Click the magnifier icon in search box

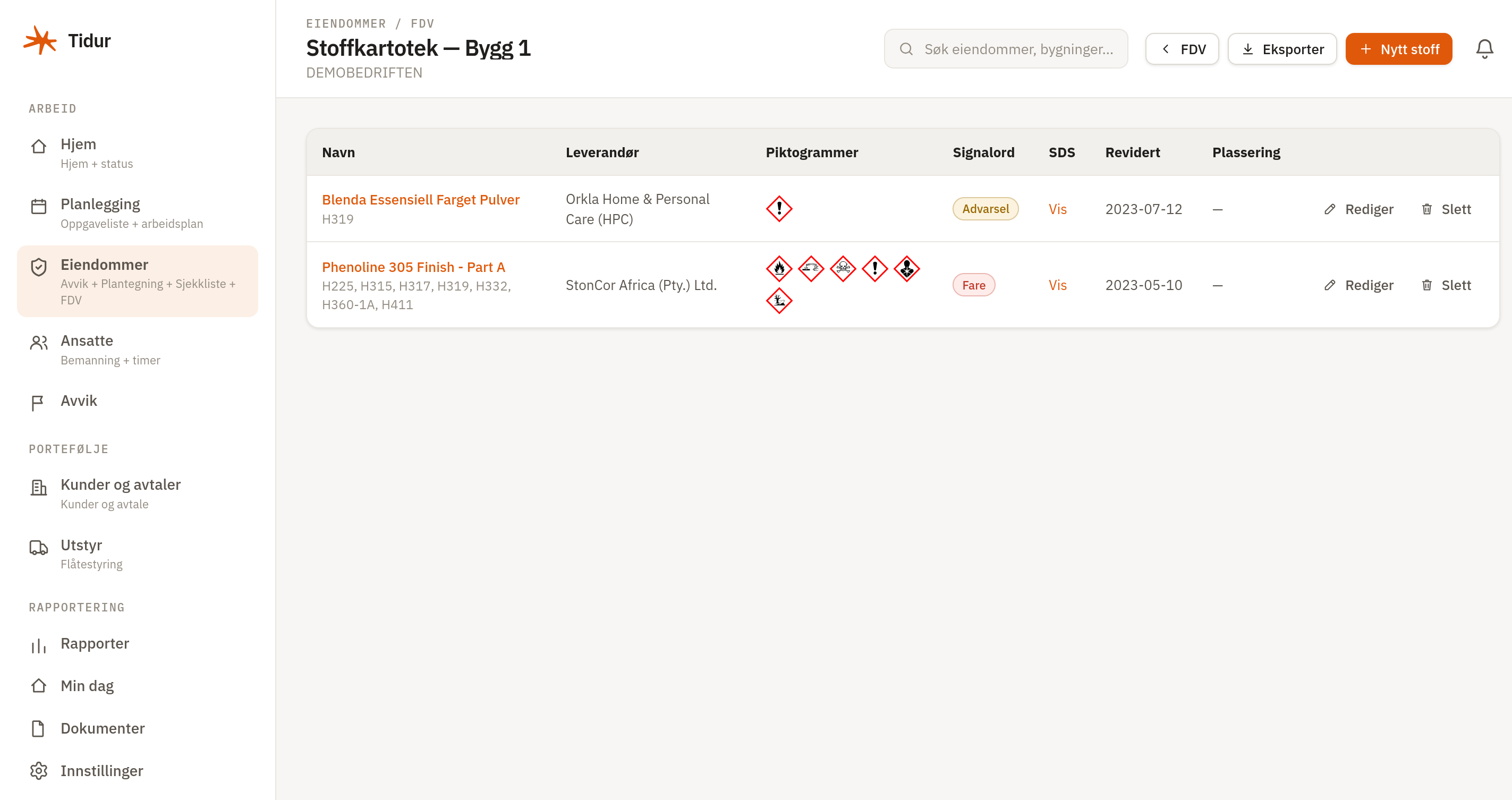click(906, 49)
